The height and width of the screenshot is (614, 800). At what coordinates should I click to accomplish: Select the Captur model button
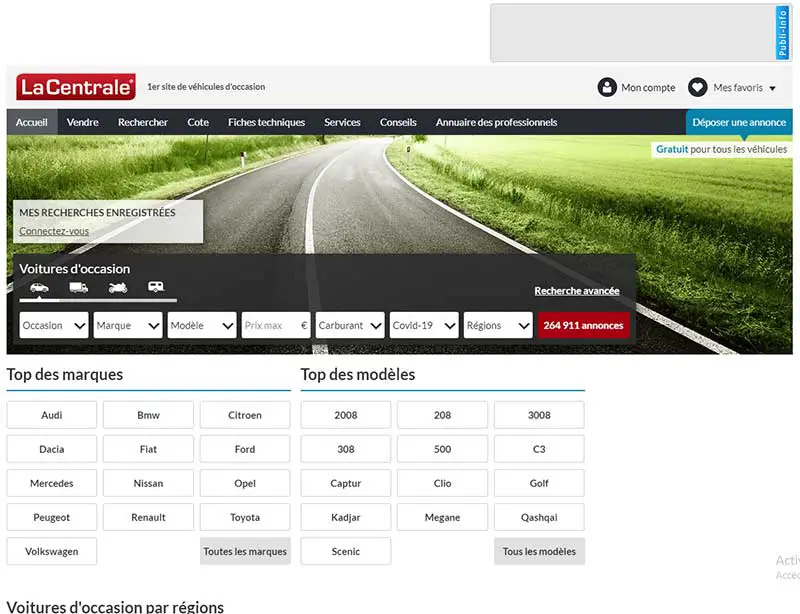click(346, 483)
